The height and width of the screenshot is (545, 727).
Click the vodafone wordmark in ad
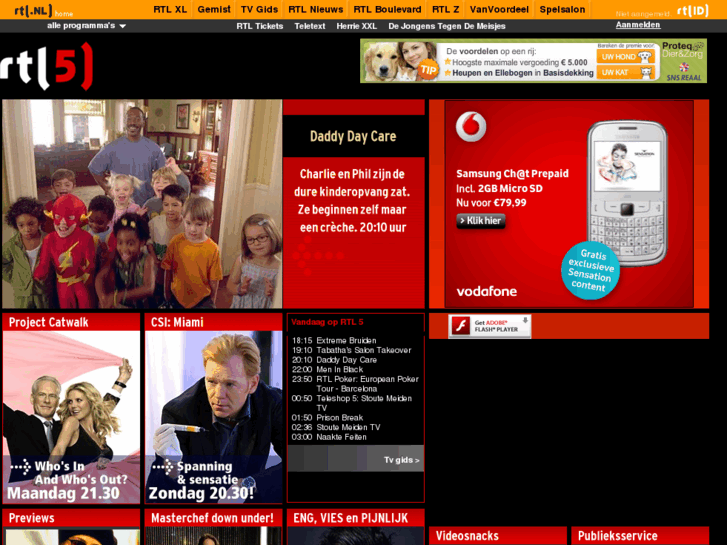486,291
